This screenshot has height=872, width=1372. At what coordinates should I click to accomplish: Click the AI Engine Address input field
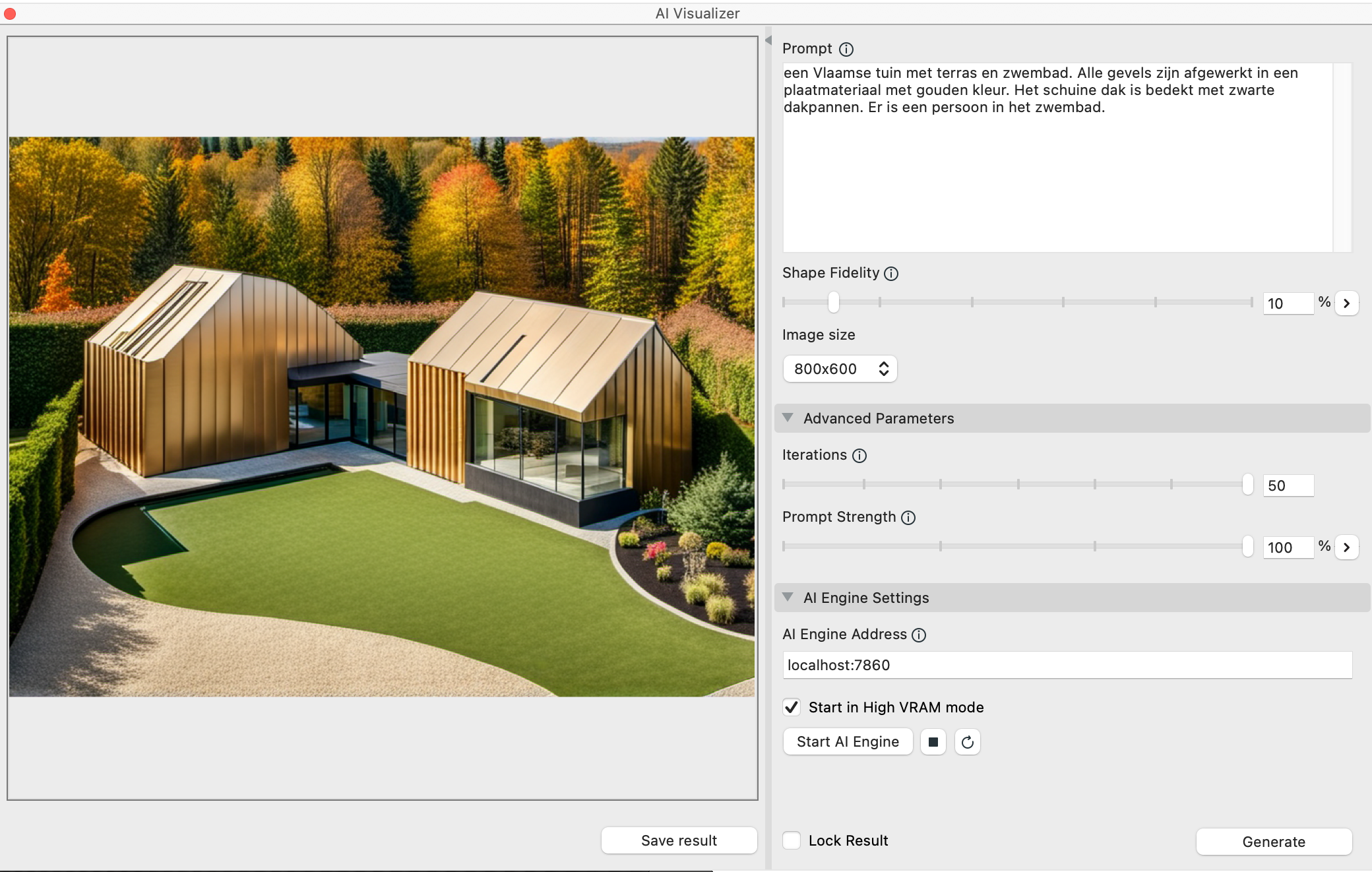1067,665
